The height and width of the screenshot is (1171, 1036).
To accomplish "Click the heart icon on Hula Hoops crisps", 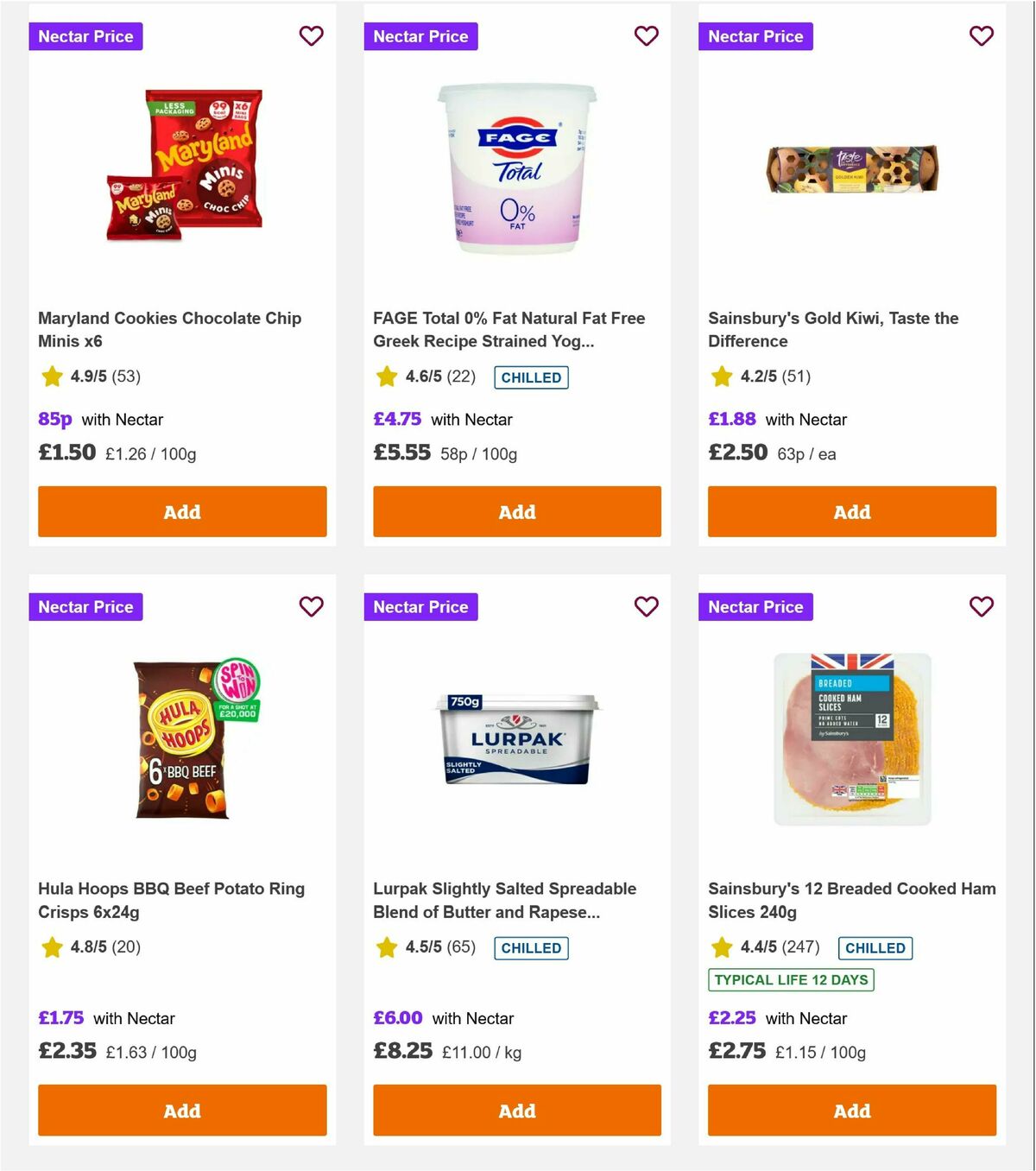I will point(311,607).
